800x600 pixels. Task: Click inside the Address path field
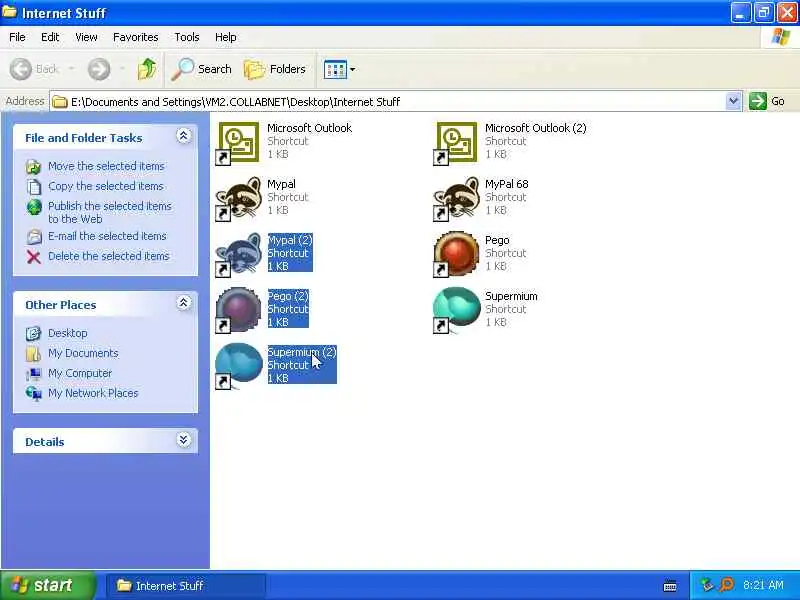point(388,102)
